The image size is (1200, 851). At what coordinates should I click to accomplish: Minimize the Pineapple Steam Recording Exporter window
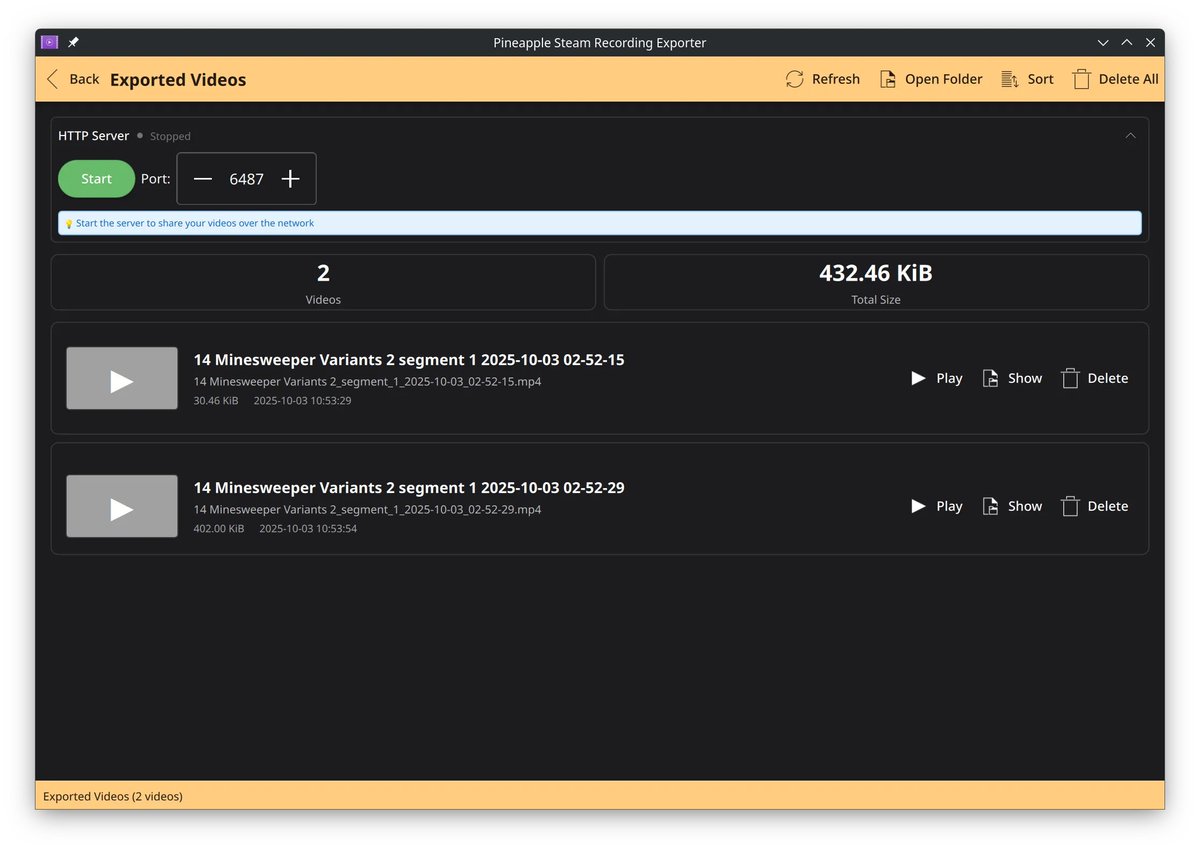(x=1103, y=42)
